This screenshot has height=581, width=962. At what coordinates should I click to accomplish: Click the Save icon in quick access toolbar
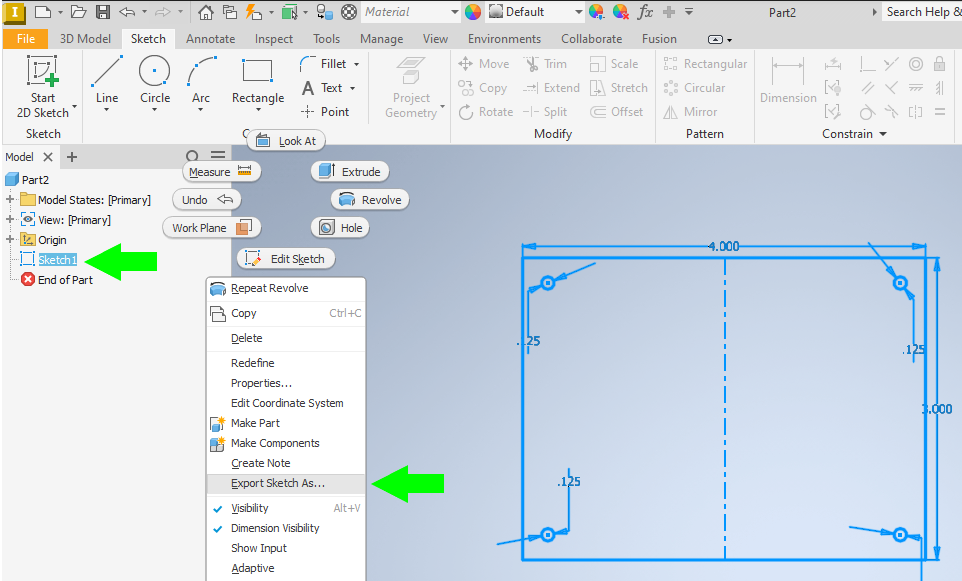[x=103, y=12]
